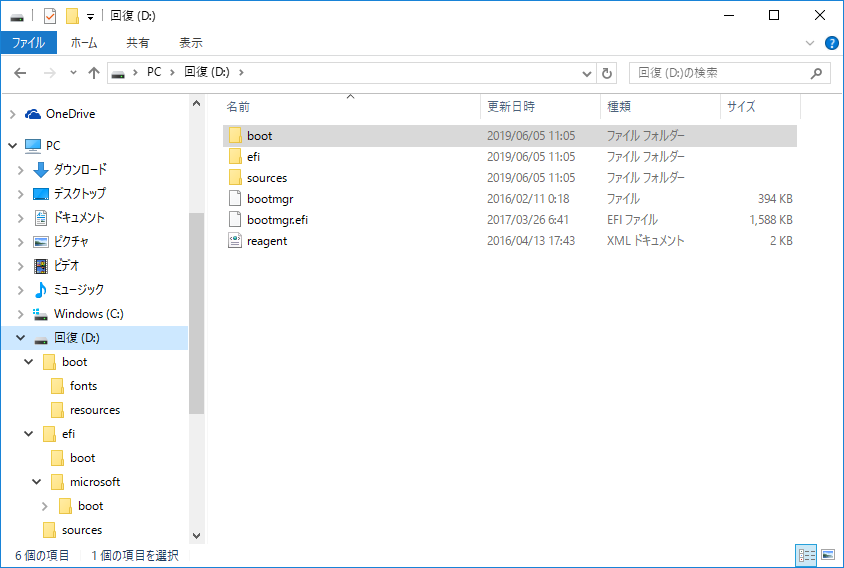Click 394 KB size of bootmgr
This screenshot has height=568, width=844.
[x=775, y=199]
